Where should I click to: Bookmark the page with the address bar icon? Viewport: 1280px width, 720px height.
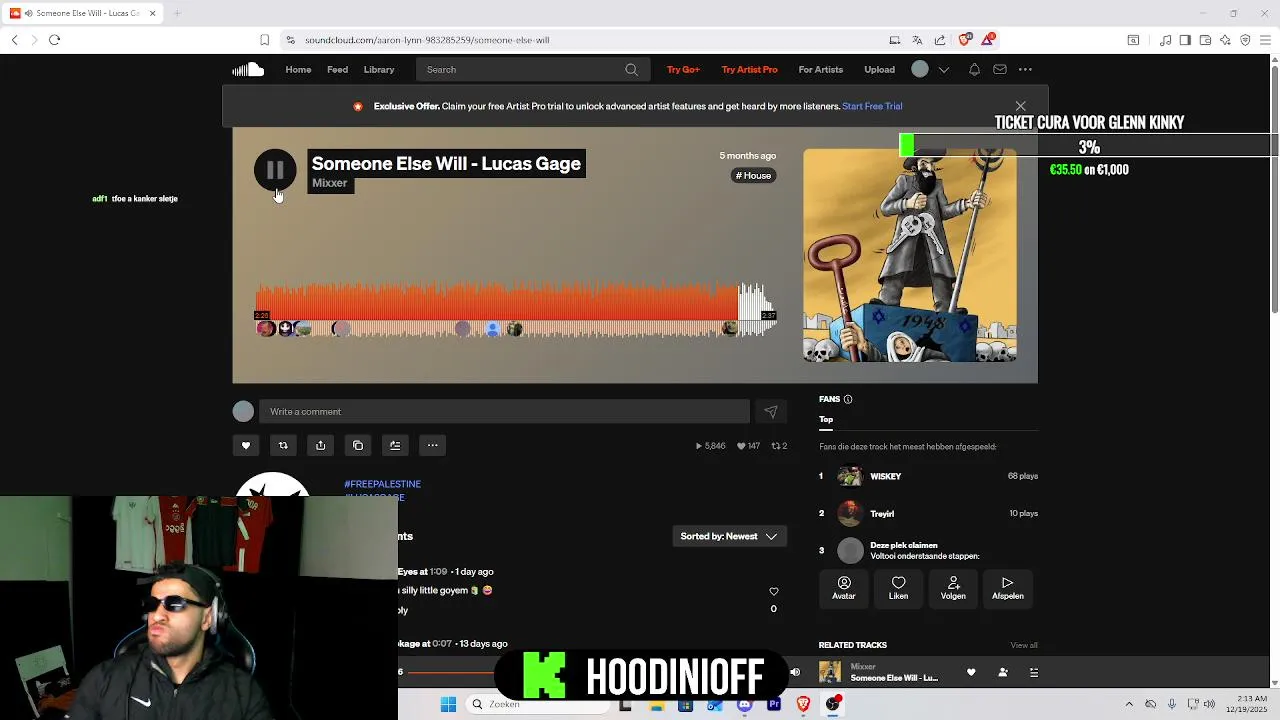[265, 40]
